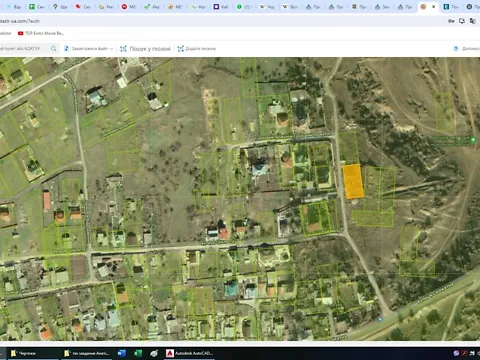The width and height of the screenshot is (480, 360).
Task: Close the active browser tab
Action: click(433, 7)
